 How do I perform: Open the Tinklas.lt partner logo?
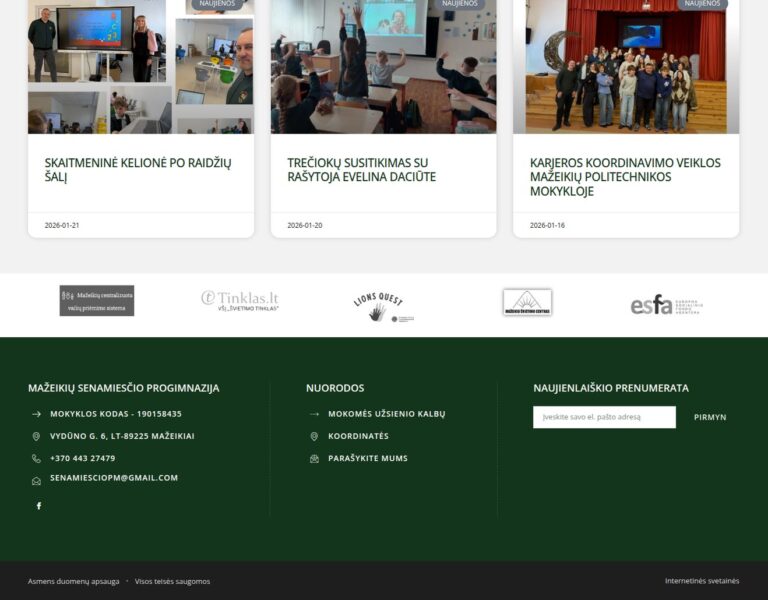240,301
